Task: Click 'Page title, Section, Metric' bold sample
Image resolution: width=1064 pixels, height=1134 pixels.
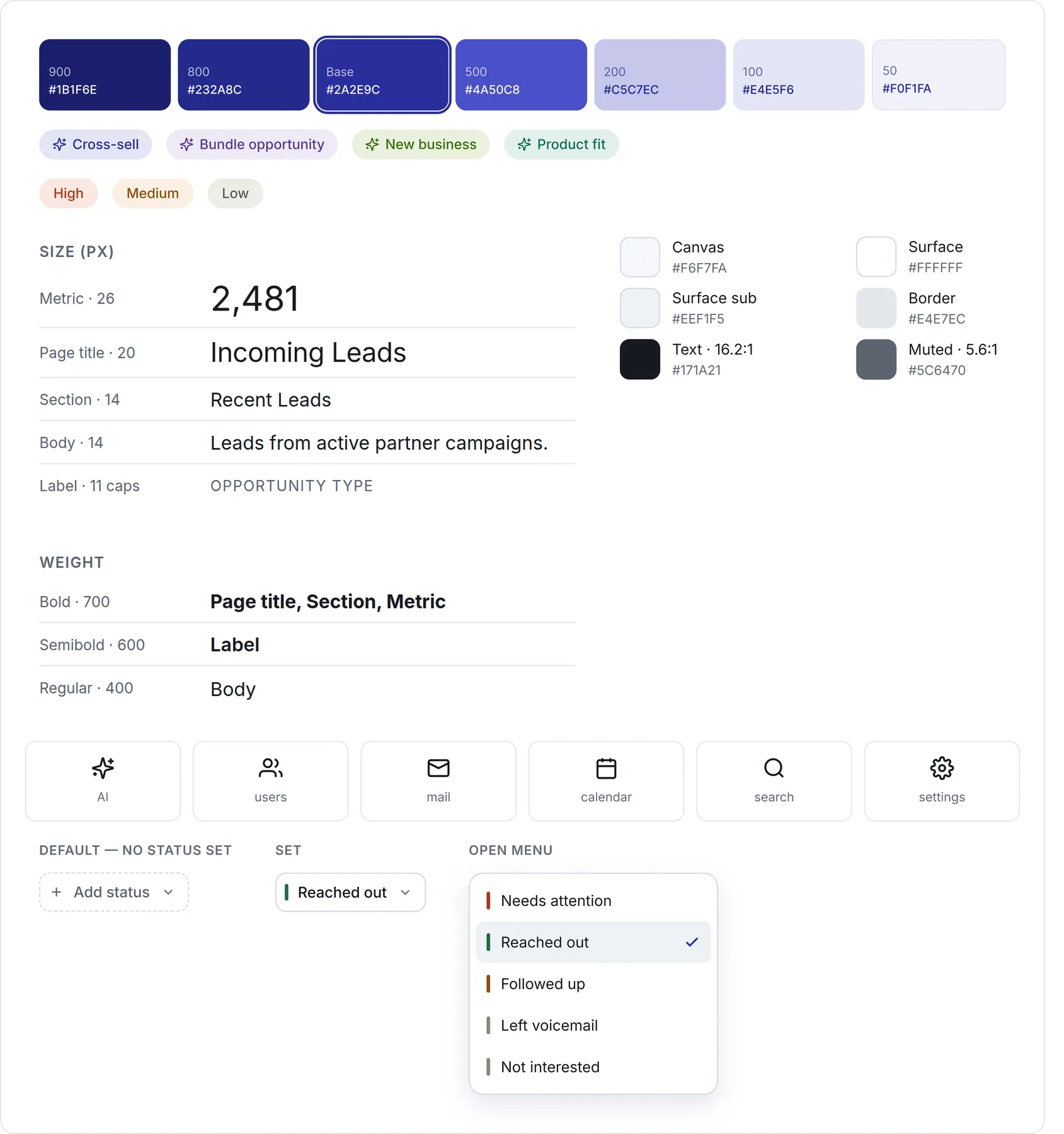Action: (x=328, y=602)
